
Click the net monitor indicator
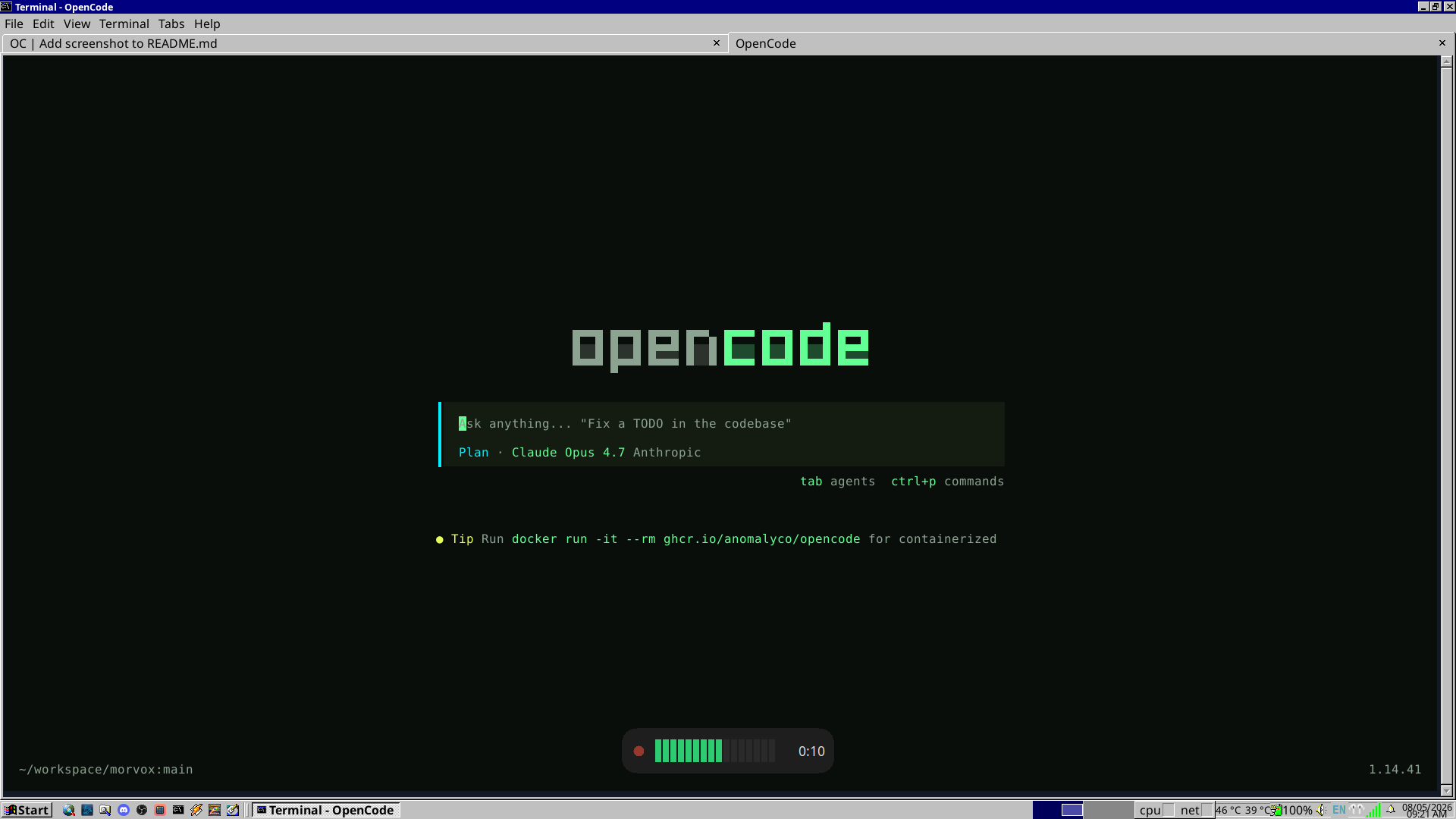(1197, 810)
